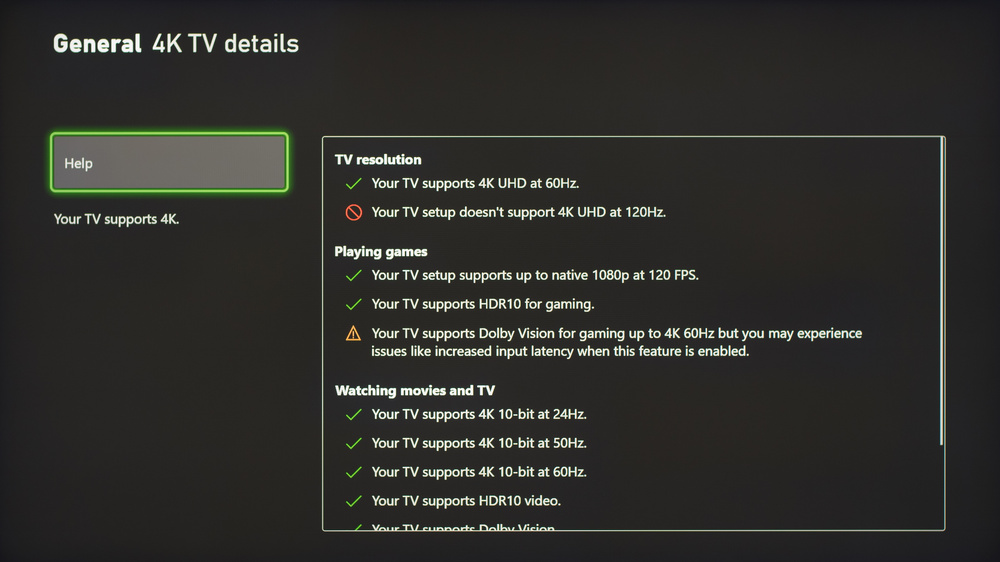Screen dimensions: 1000x562
Task: Click the 'Your TV supports 4K.' status text
Action: 116,219
